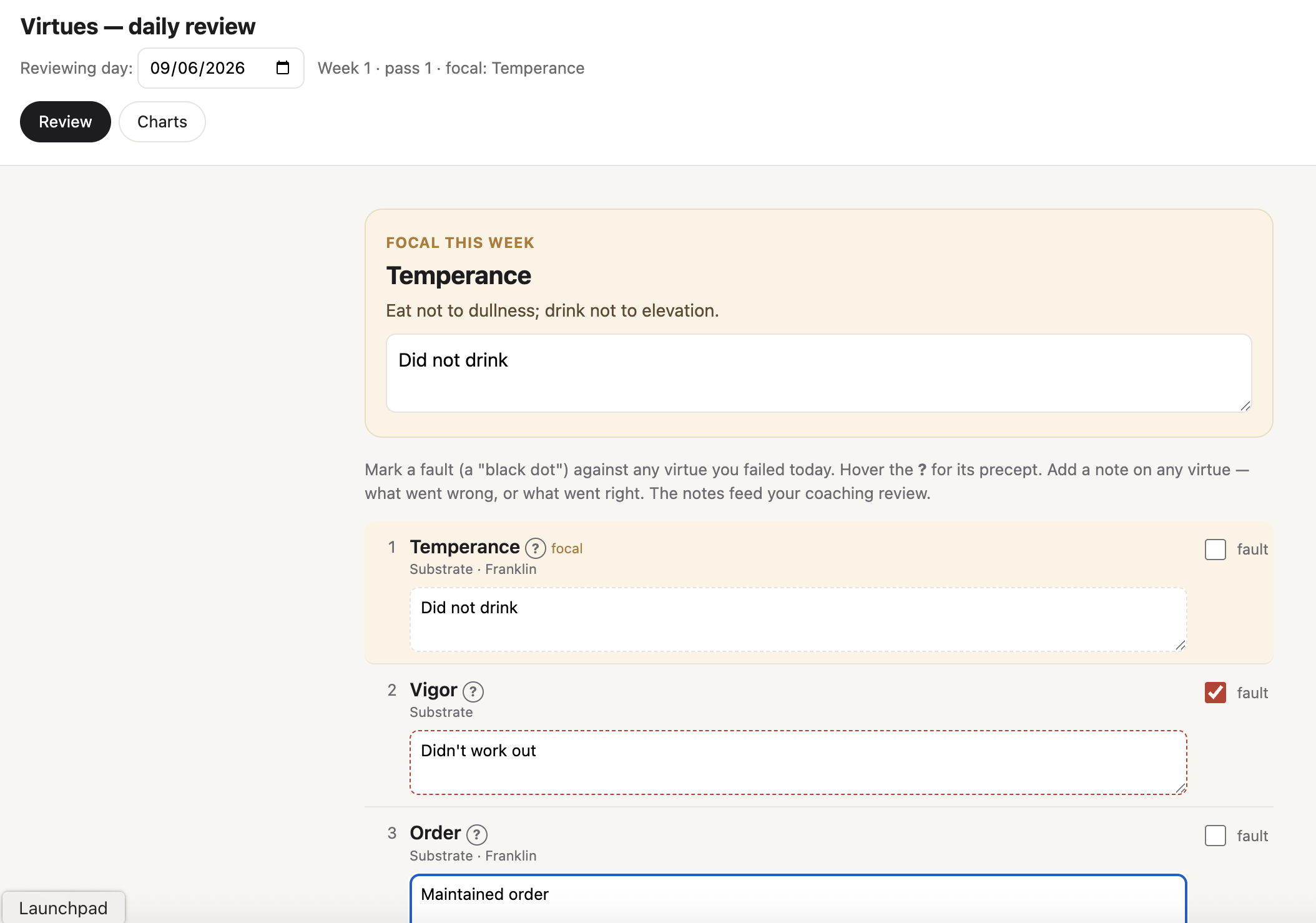Edit the Order note 'Maintained order'
Viewport: 1316px width, 923px height.
tap(798, 899)
